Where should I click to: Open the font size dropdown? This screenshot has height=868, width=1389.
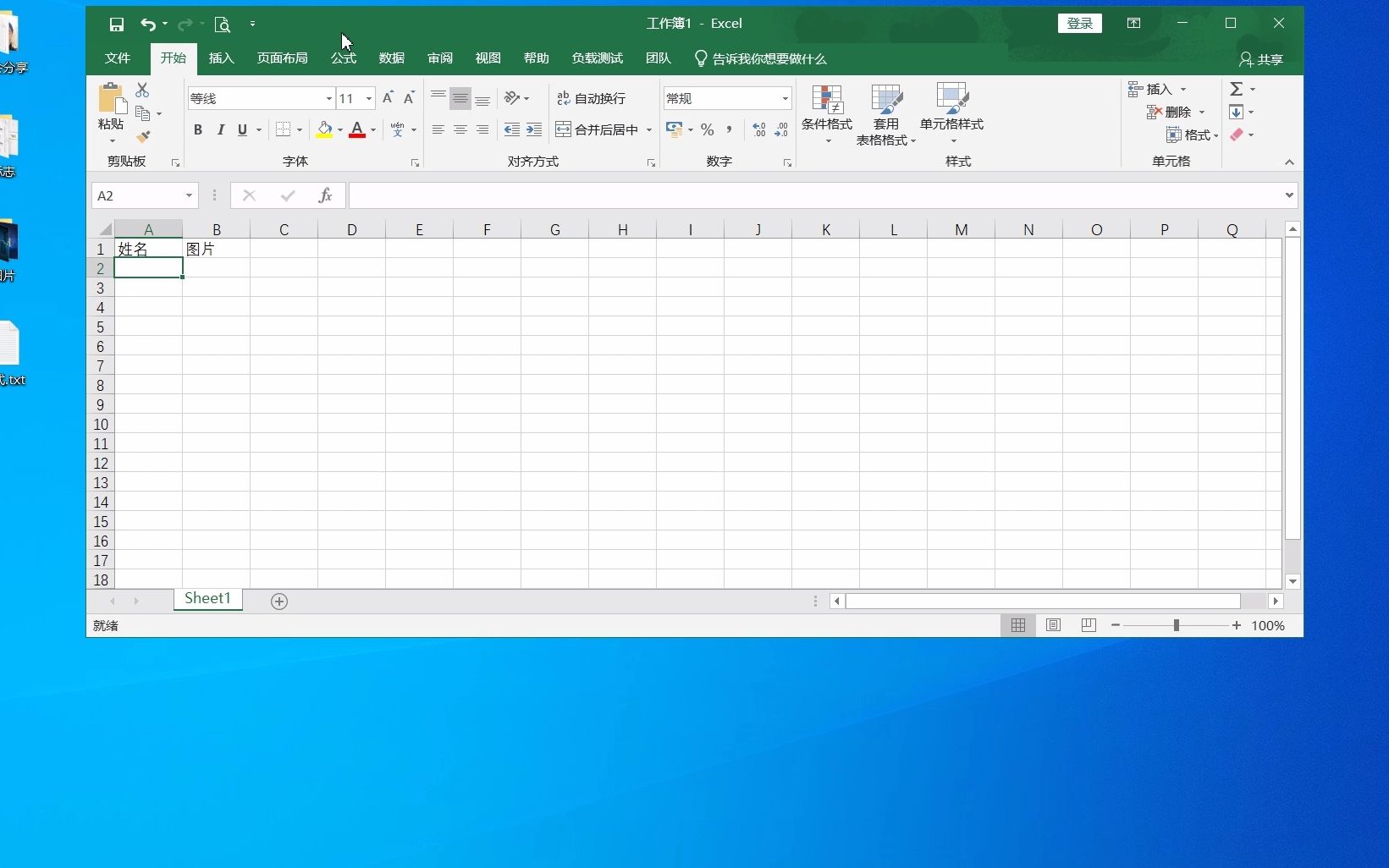[369, 98]
